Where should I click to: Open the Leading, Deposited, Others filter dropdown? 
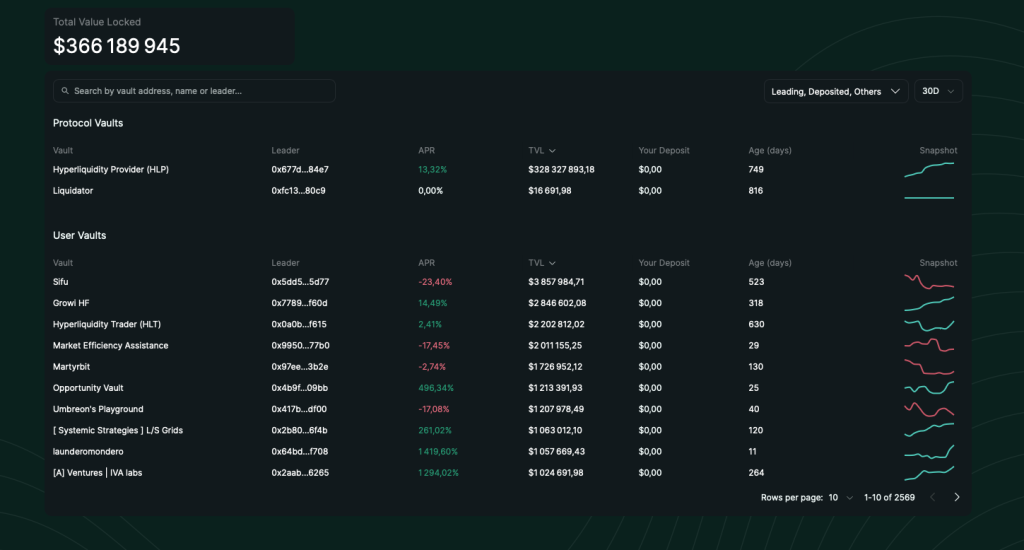[835, 91]
